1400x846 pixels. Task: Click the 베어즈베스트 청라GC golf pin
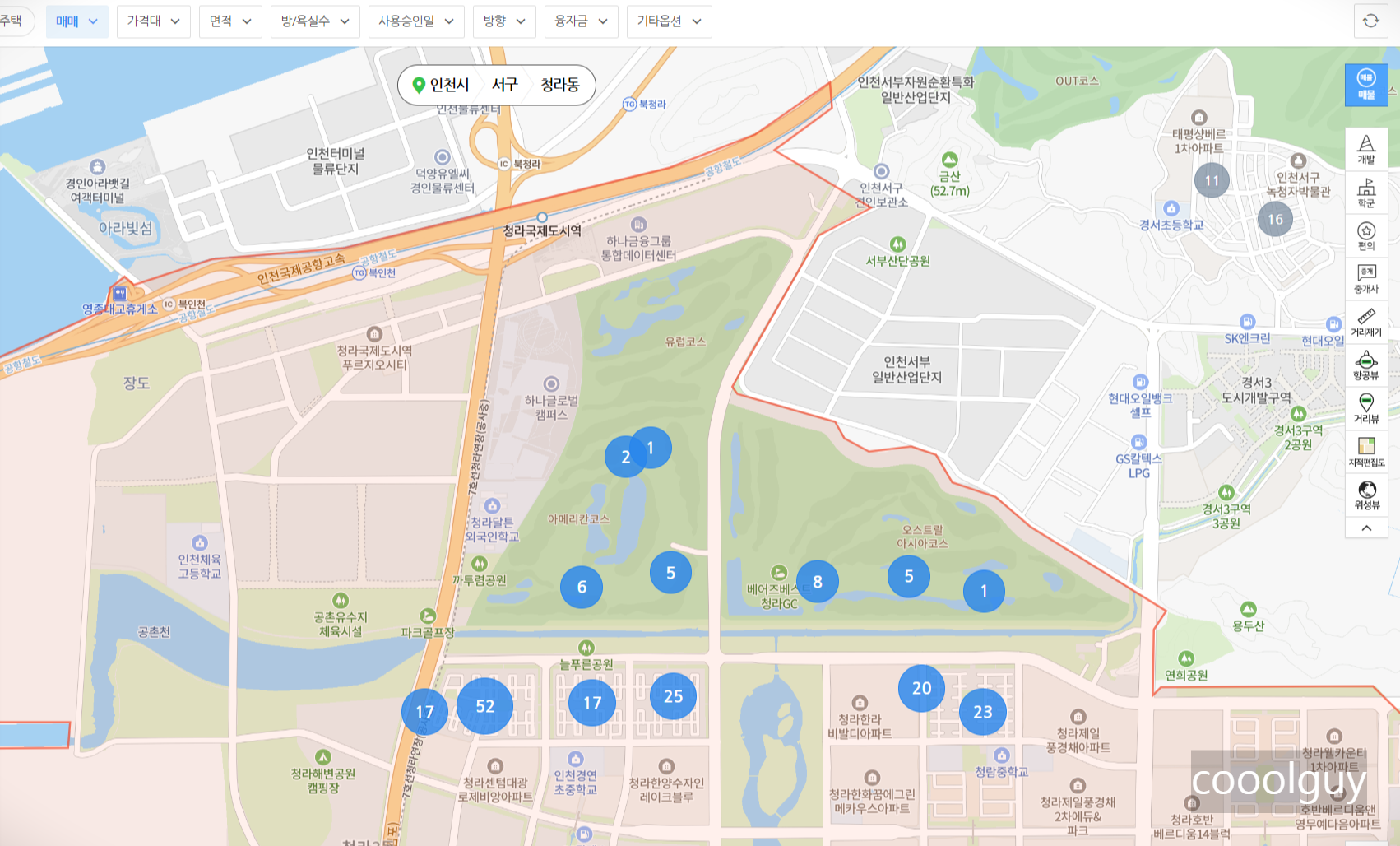click(x=778, y=572)
